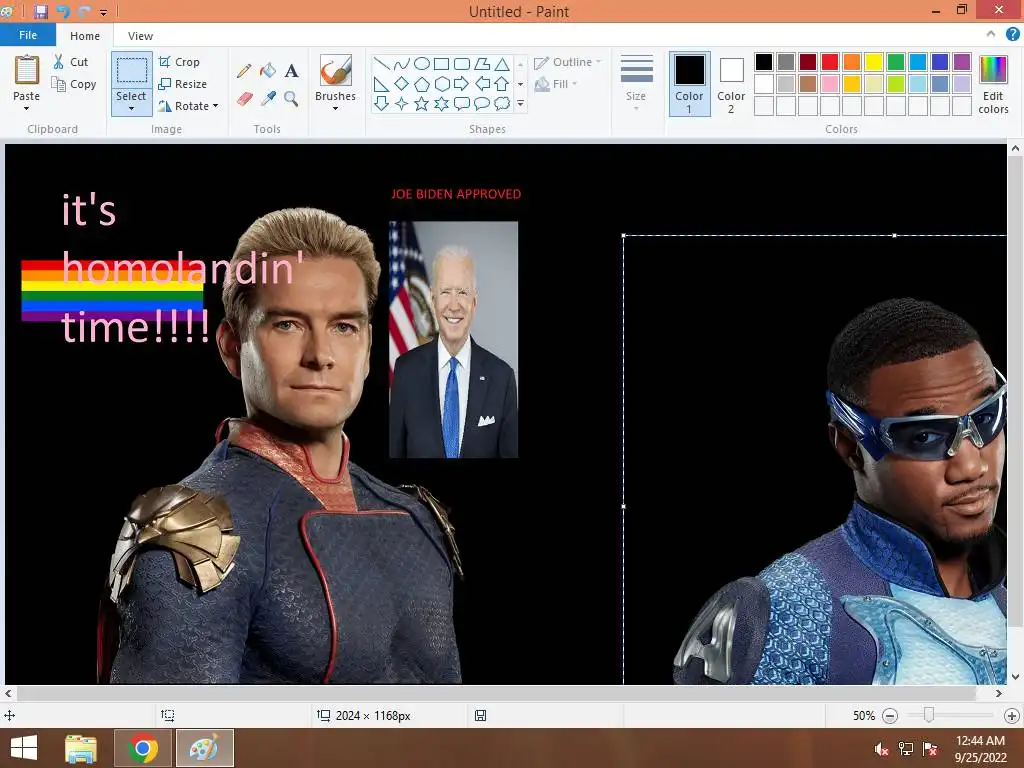Click the zoom in plus button
Viewport: 1024px width, 768px height.
(1012, 716)
